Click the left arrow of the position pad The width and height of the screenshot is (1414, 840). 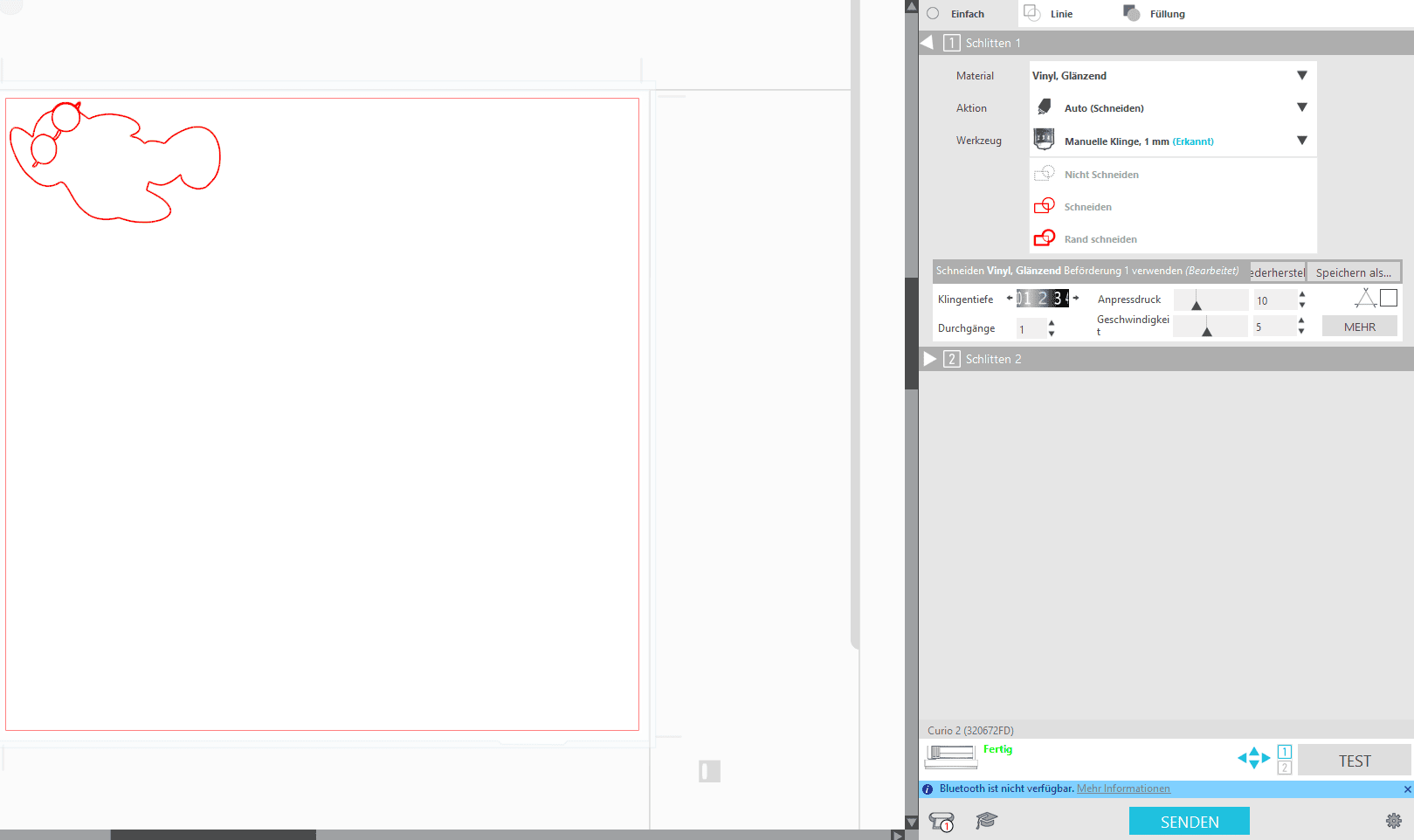1243,758
